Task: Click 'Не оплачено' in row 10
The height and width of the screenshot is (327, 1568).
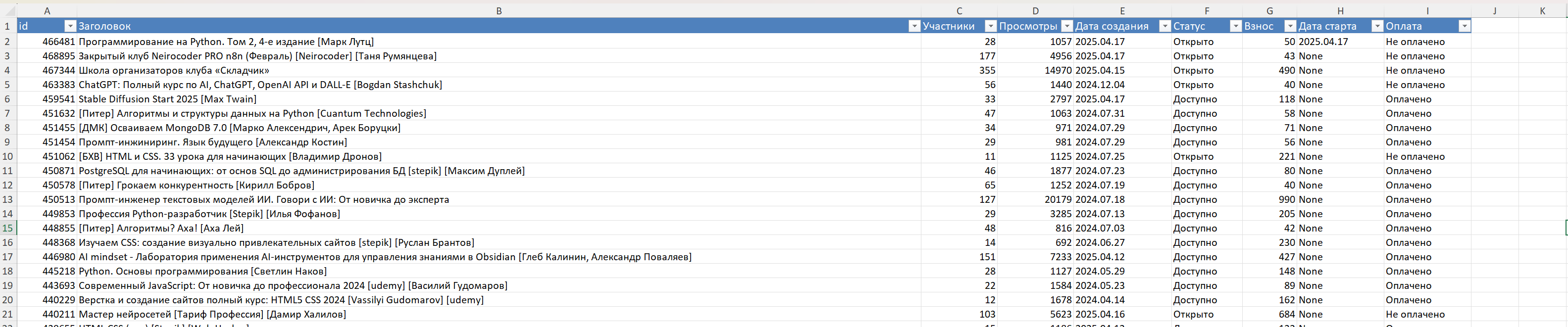Action: coord(1427,156)
